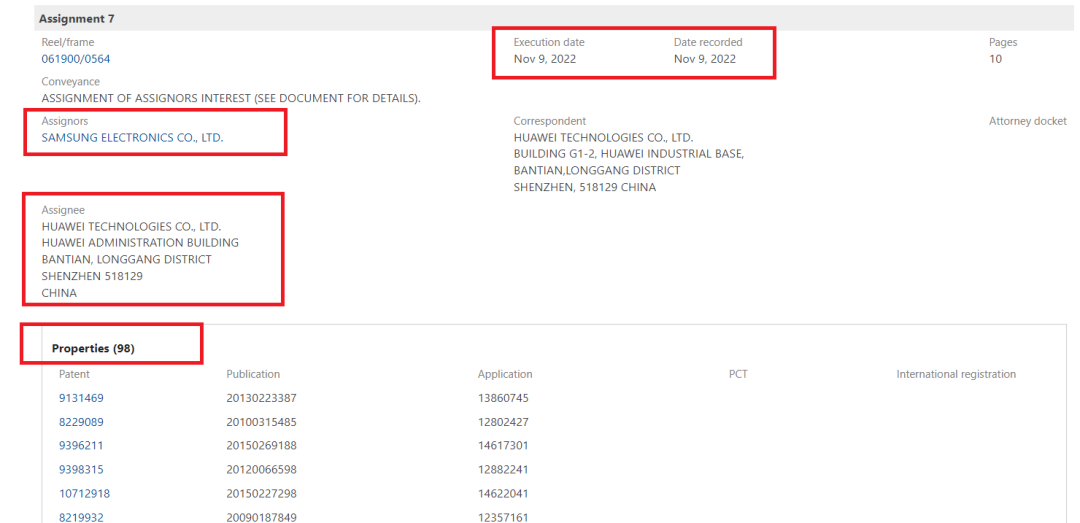Select publication number 20150227298
The image size is (1080, 523).
point(261,493)
